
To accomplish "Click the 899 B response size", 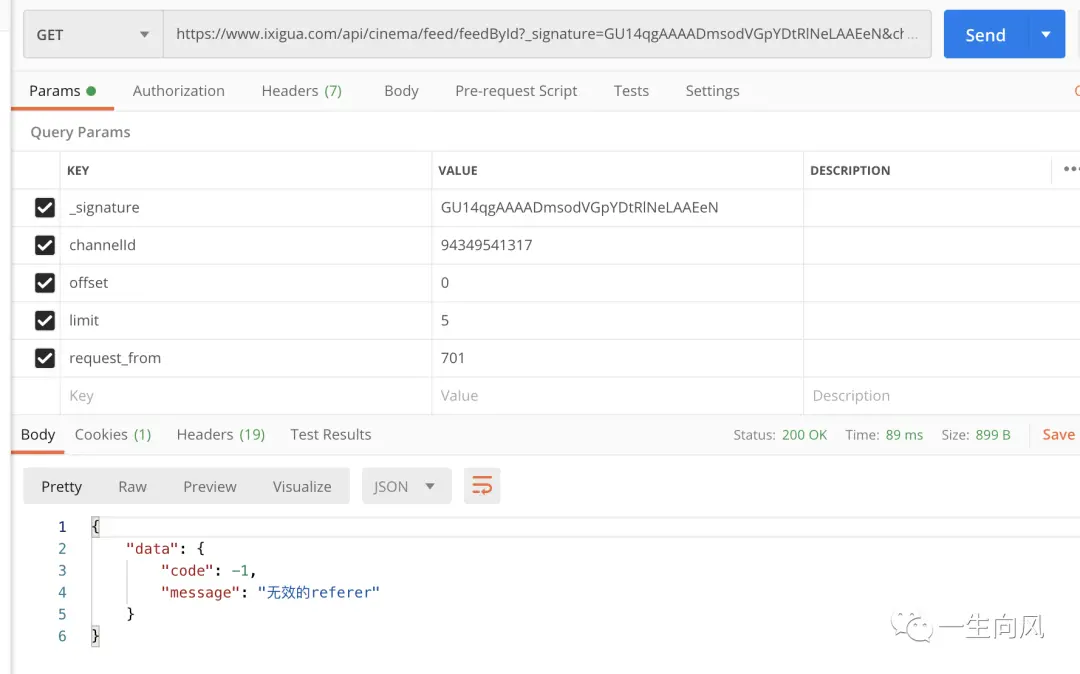I will click(x=993, y=435).
